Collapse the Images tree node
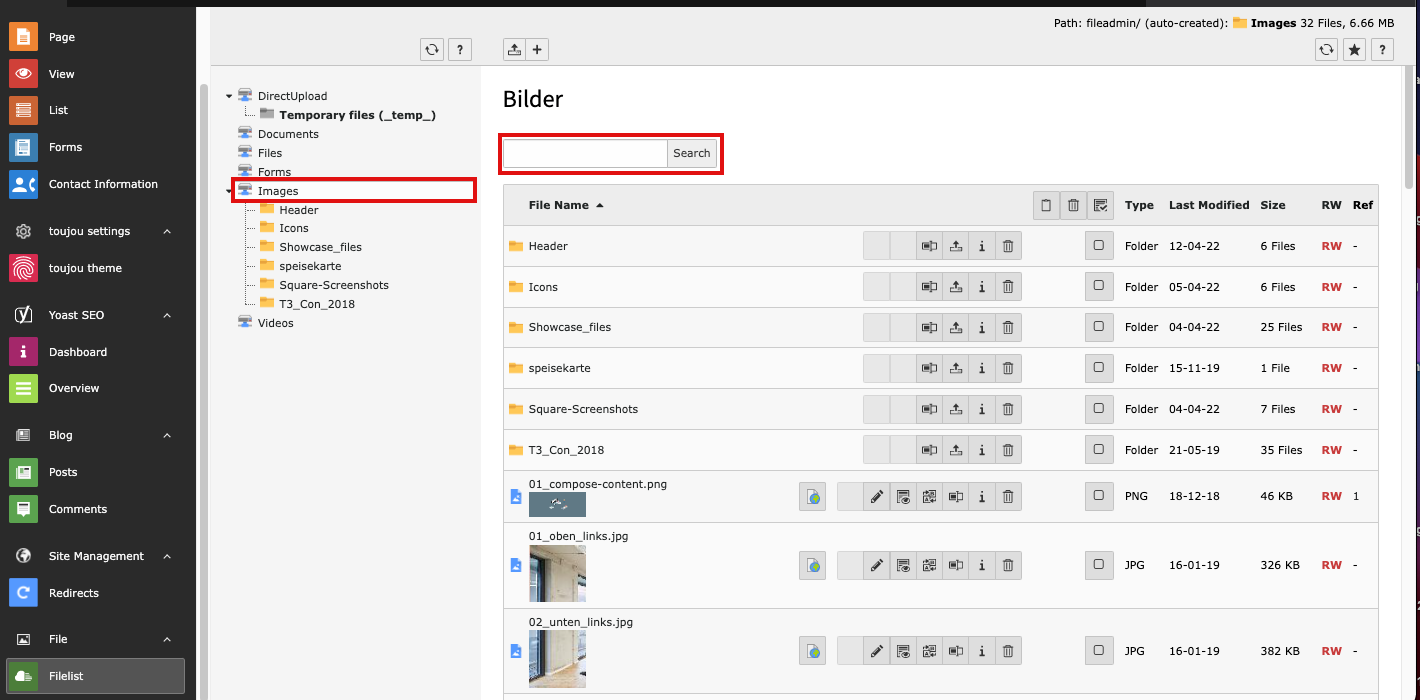This screenshot has width=1420, height=700. pyautogui.click(x=229, y=191)
